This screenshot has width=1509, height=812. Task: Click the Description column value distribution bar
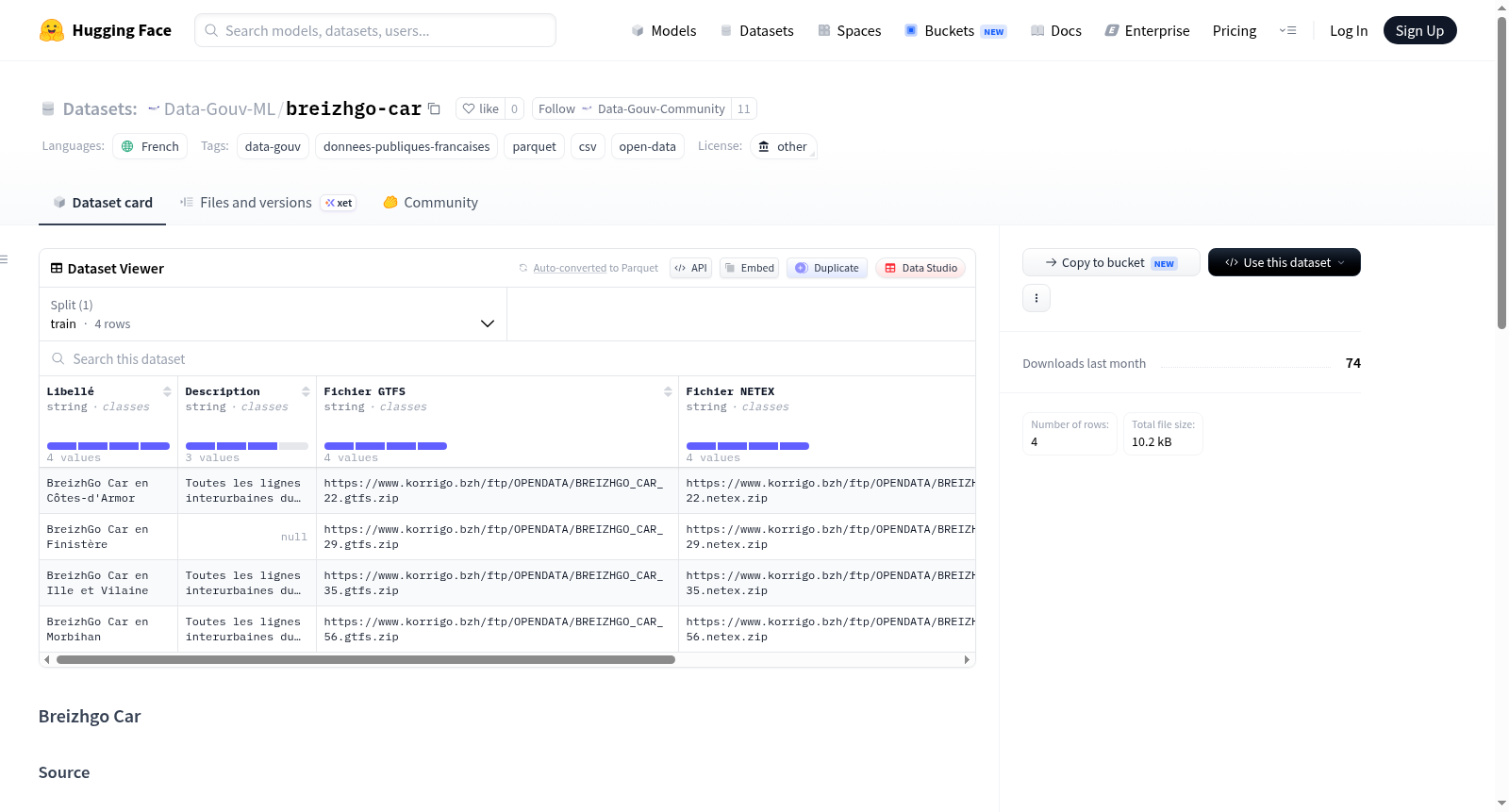point(247,446)
